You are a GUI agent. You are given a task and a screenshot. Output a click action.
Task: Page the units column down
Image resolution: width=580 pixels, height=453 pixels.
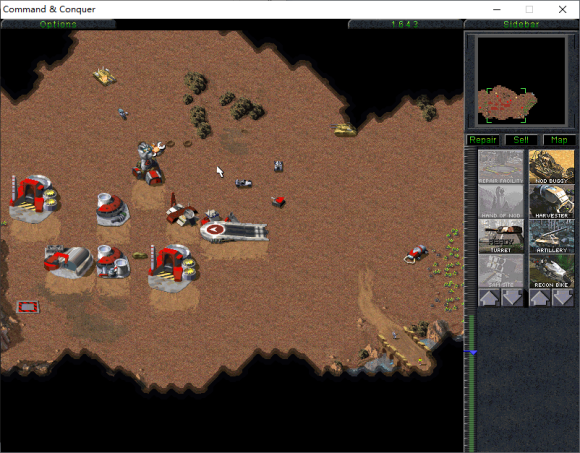point(563,298)
